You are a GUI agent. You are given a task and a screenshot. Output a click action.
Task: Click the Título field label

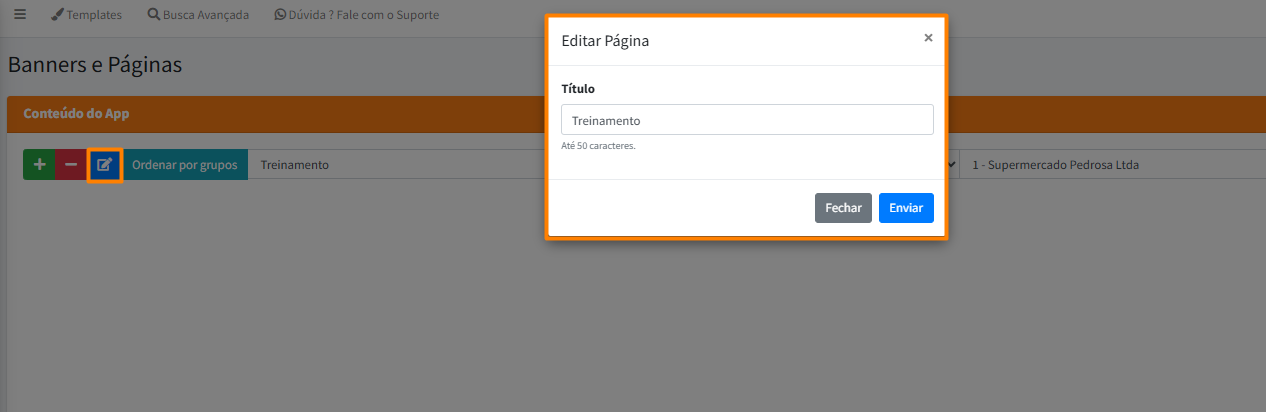click(x=578, y=89)
